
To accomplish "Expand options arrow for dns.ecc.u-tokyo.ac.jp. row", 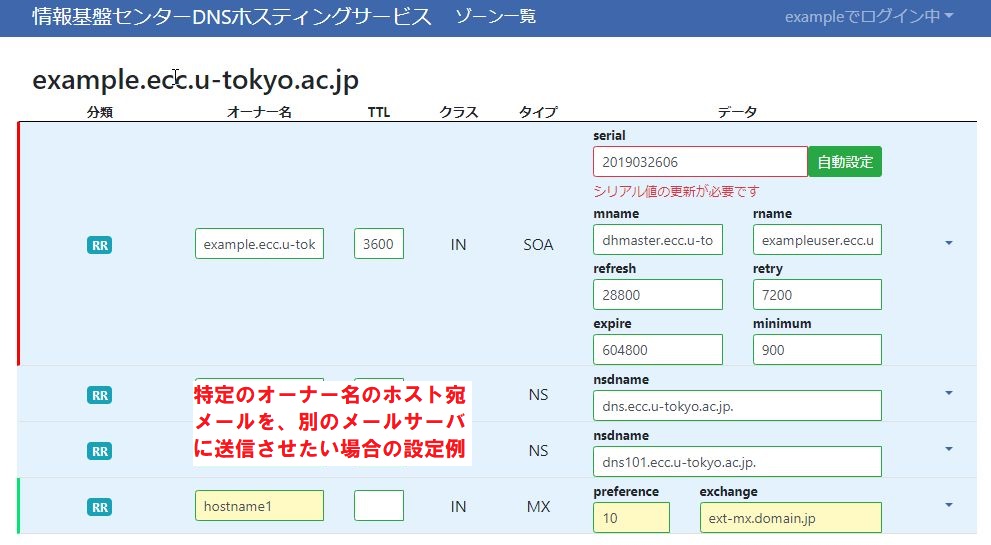I will [x=949, y=393].
